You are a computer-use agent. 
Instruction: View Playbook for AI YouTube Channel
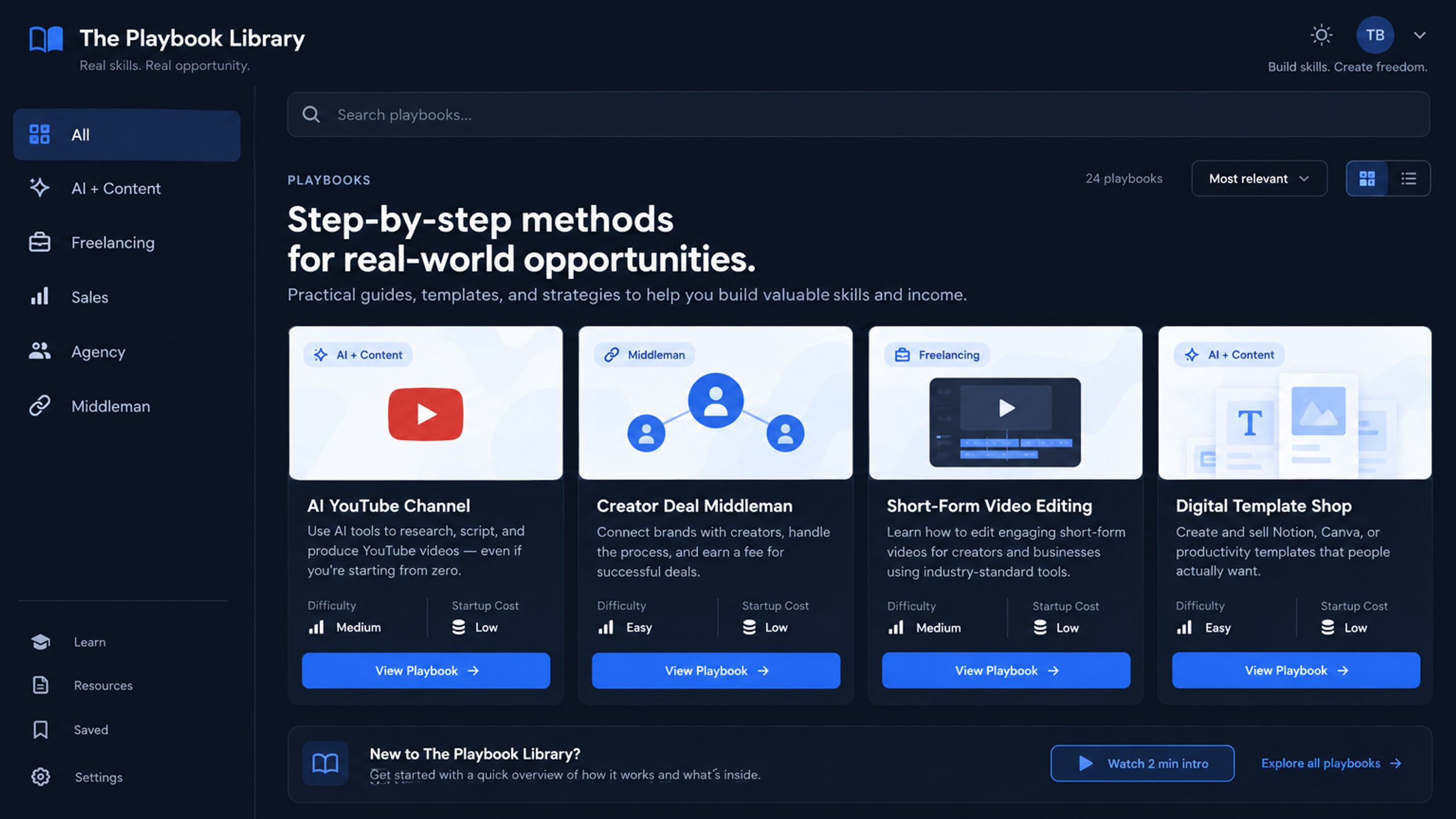[x=426, y=671]
